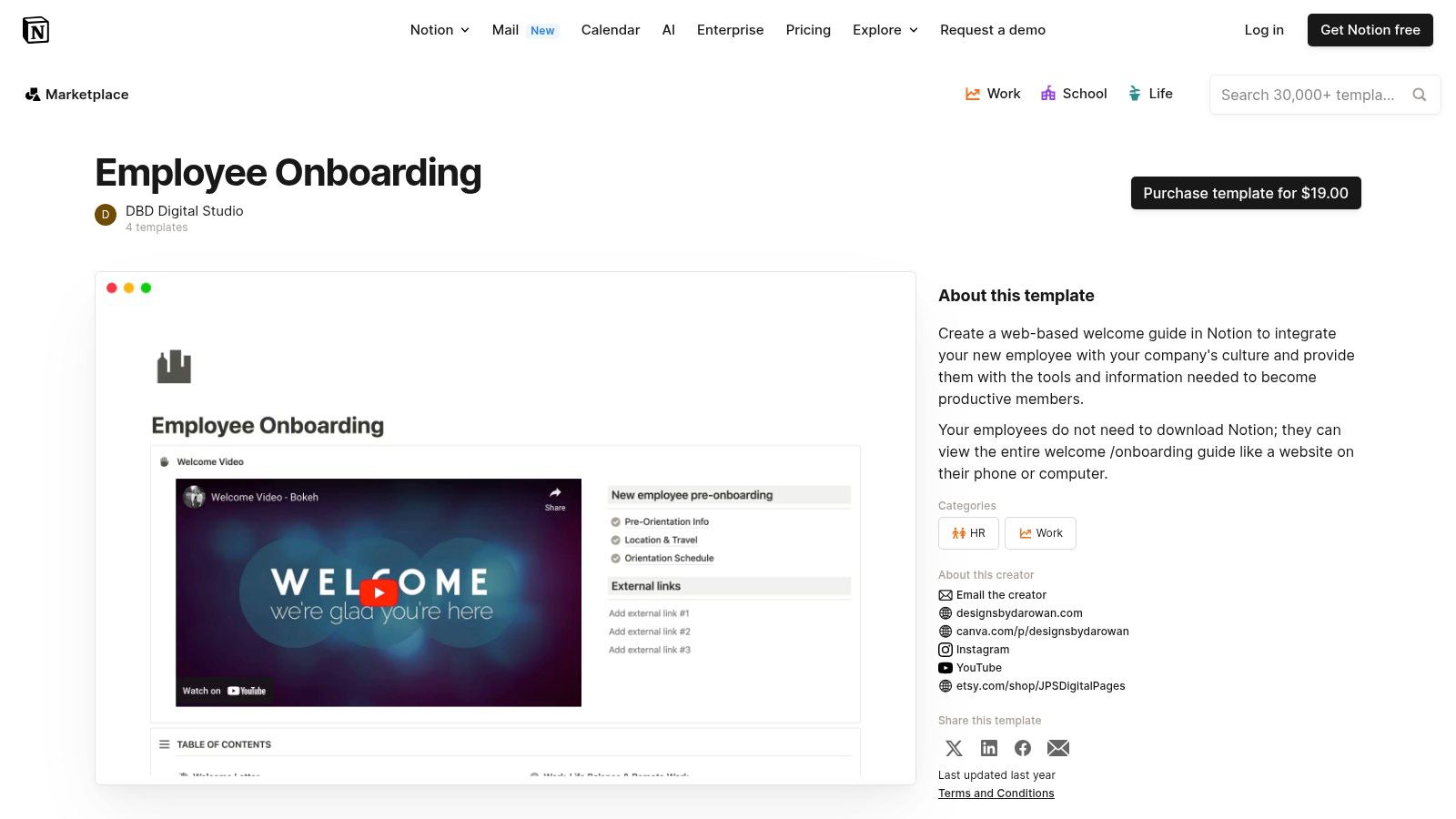Click the search magnifier icon
The image size is (1456, 819).
coord(1419,95)
